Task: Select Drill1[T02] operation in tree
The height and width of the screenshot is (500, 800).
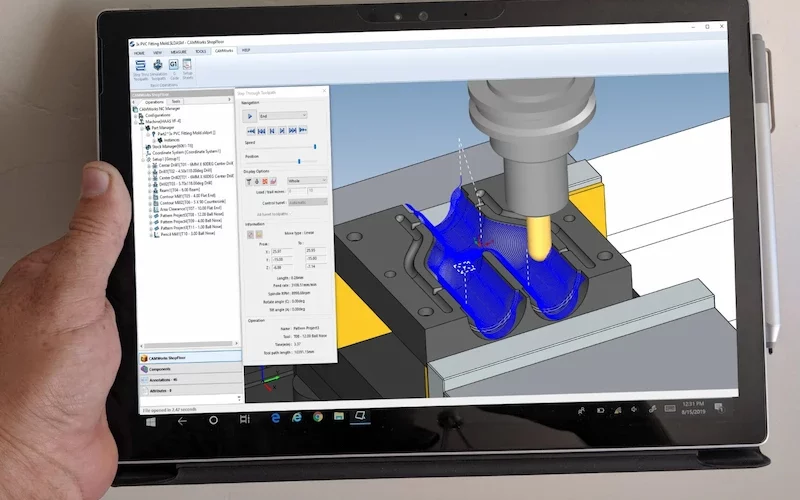Action: [x=185, y=171]
